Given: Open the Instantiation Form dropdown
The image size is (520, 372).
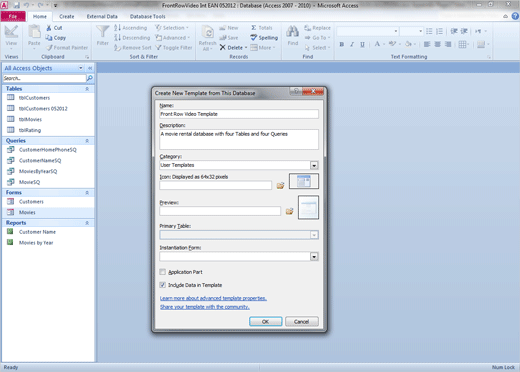Looking at the screenshot, I should click(x=314, y=256).
